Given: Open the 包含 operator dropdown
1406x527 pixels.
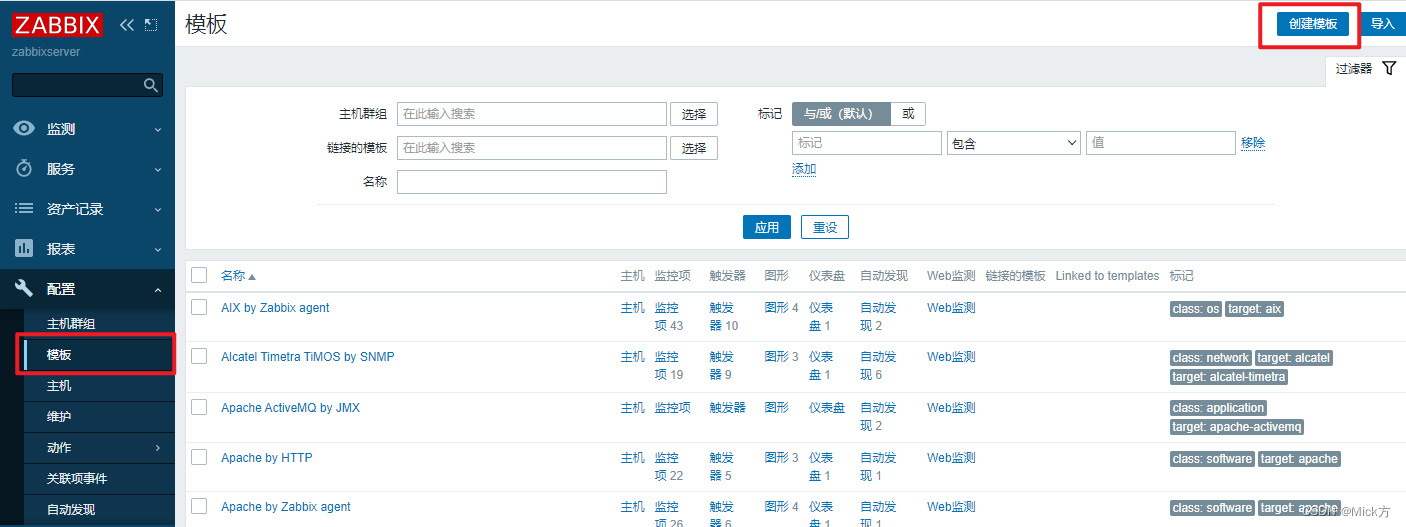Looking at the screenshot, I should (x=1014, y=143).
